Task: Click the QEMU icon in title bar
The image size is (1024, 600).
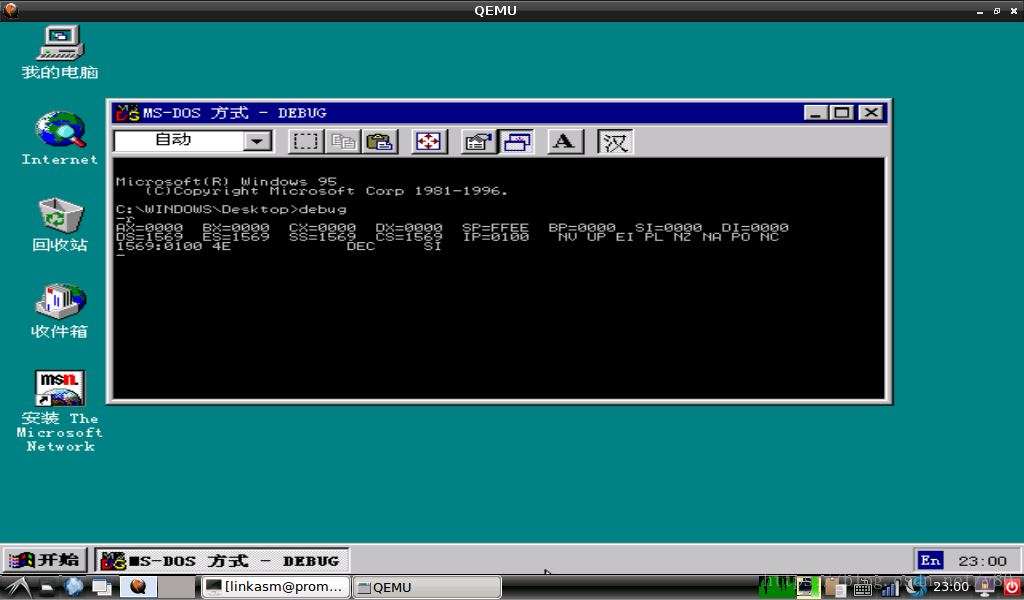Action: pyautogui.click(x=11, y=10)
